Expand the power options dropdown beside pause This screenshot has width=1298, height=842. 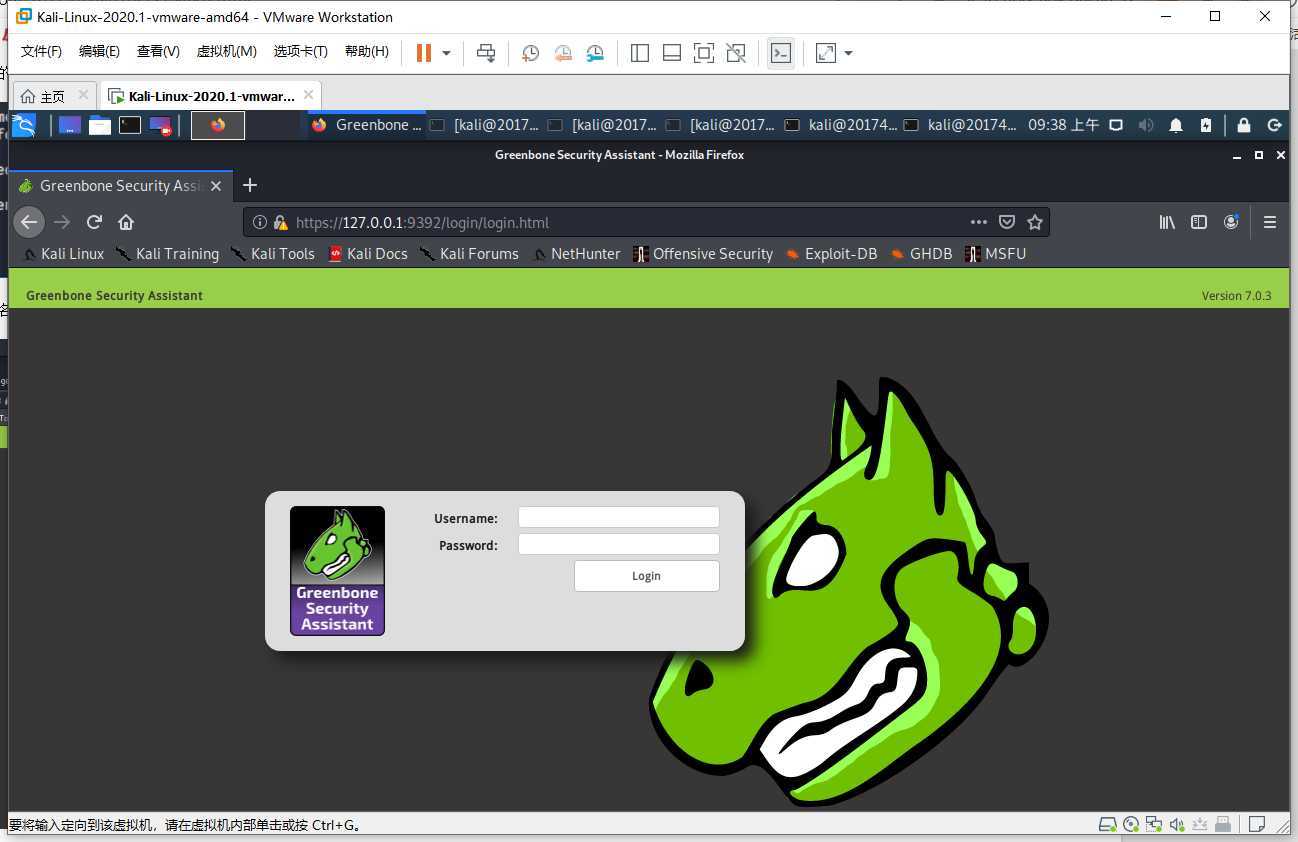pyautogui.click(x=446, y=53)
